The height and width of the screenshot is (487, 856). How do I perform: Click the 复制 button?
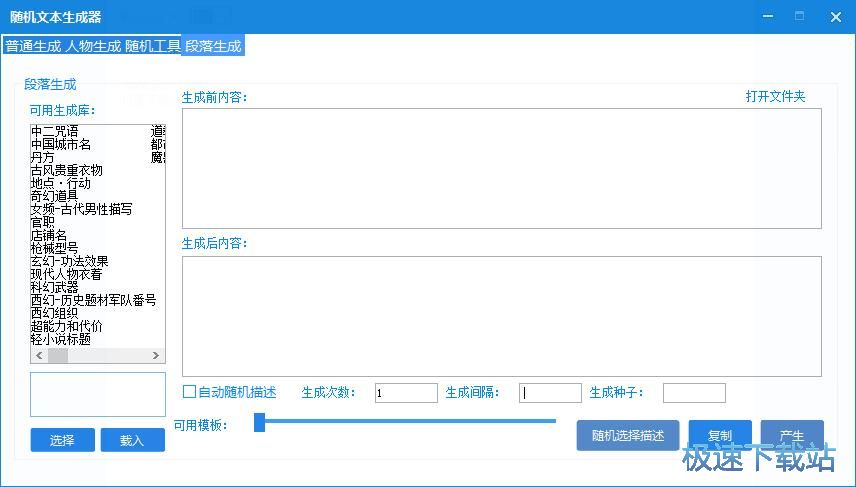pos(720,435)
